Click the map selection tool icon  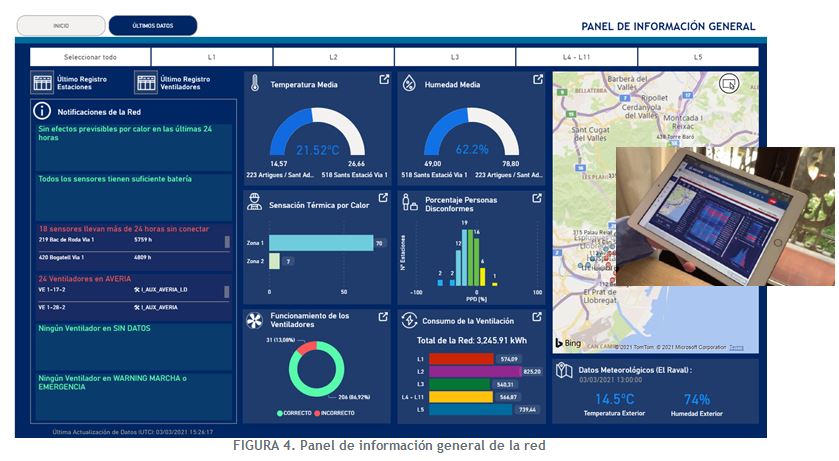[x=730, y=83]
